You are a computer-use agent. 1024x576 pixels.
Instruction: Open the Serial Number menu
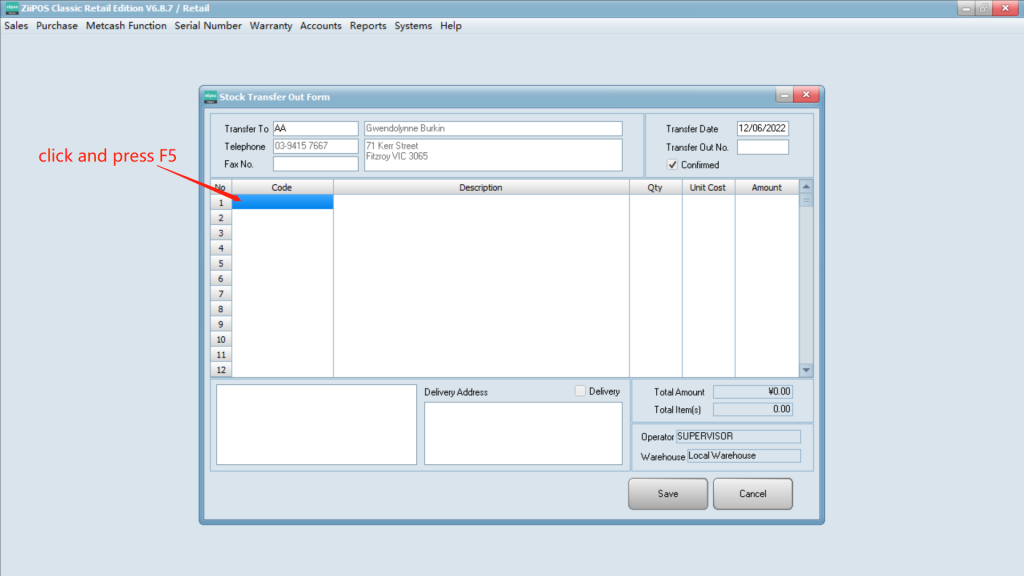tap(208, 26)
